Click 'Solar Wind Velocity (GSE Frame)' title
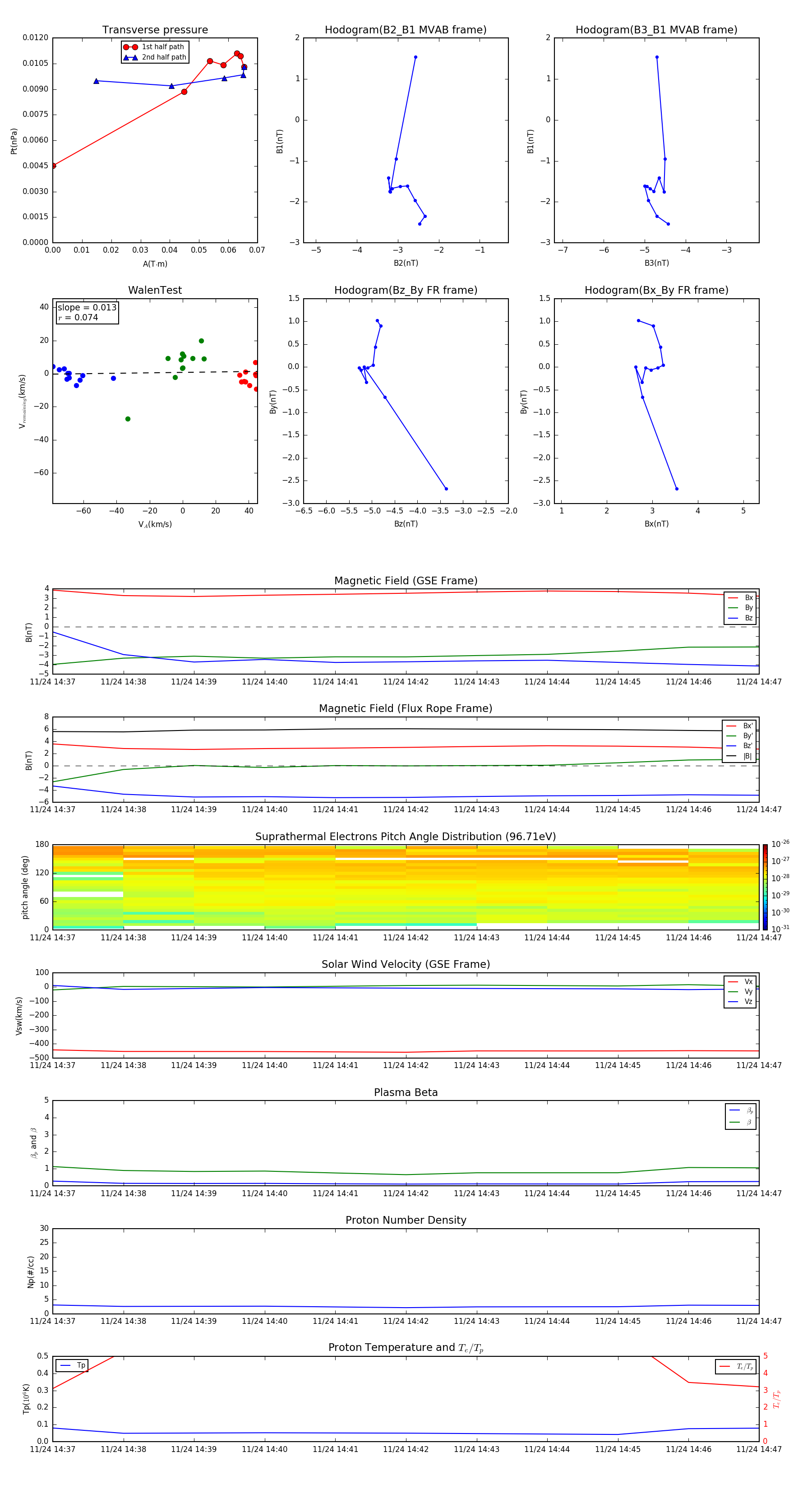This screenshot has height=1489, width=812. click(x=406, y=965)
